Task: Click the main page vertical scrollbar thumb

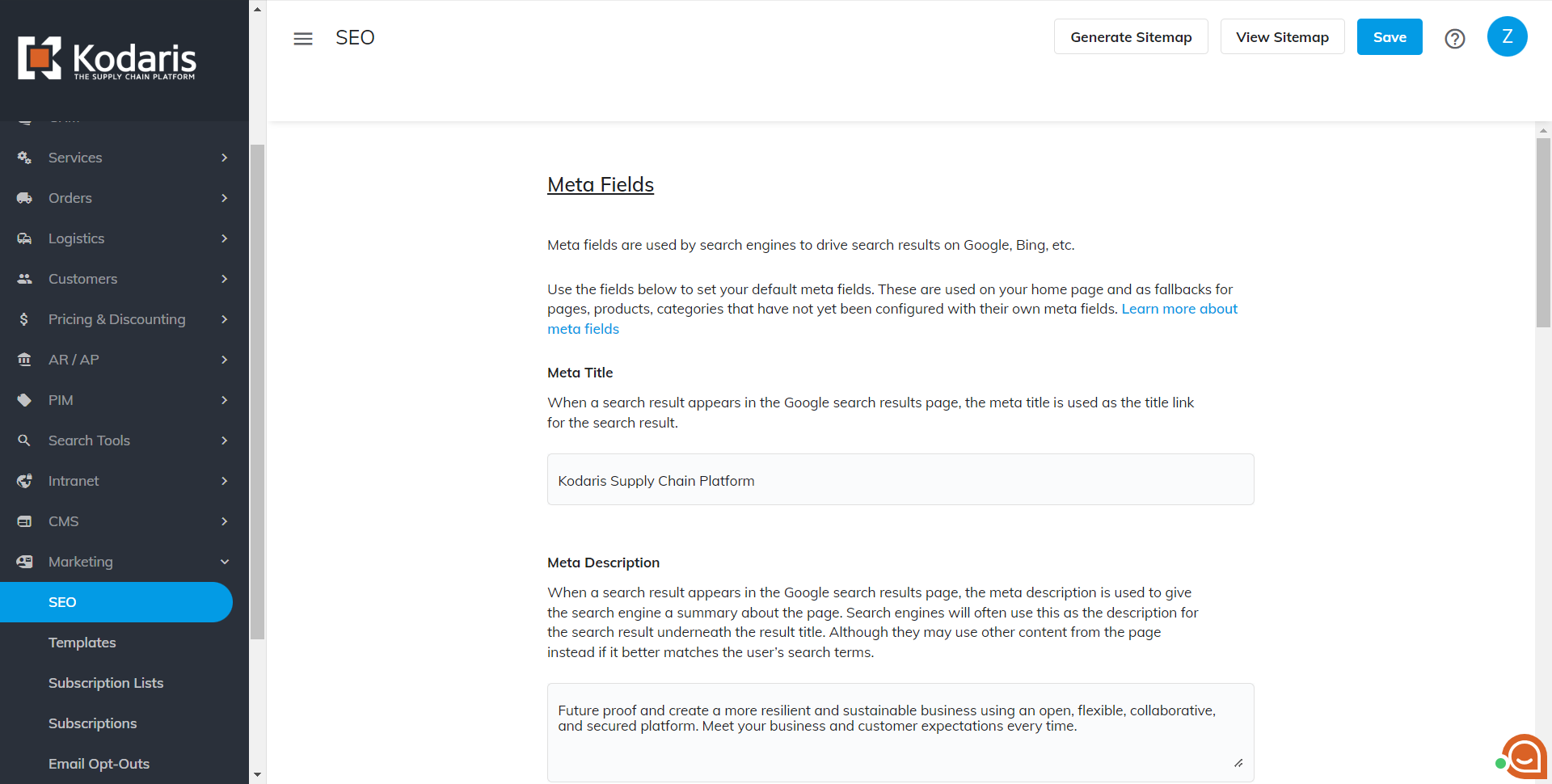Action: coord(1543,232)
